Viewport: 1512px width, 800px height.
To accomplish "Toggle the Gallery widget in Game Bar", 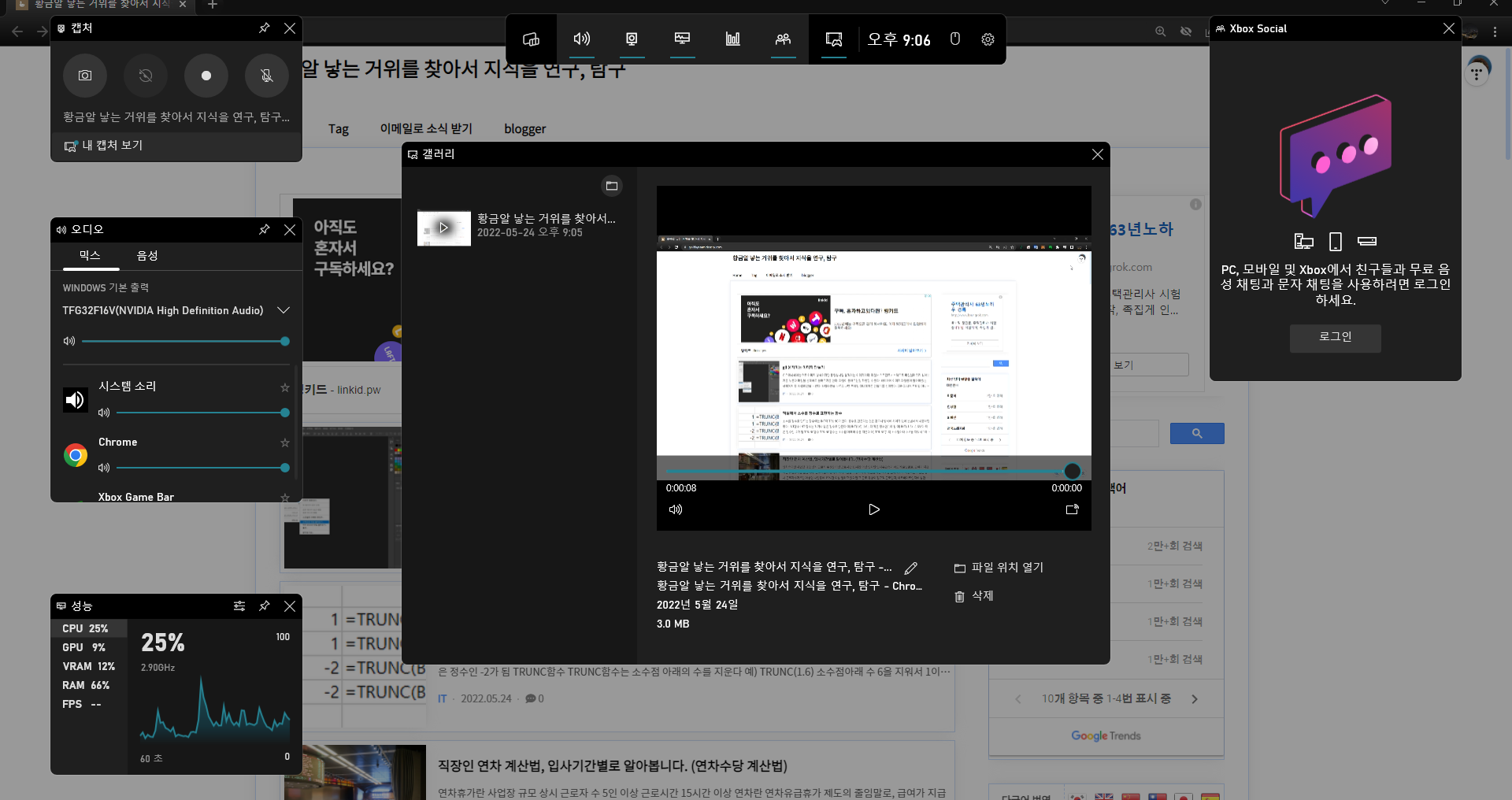I will (x=834, y=39).
